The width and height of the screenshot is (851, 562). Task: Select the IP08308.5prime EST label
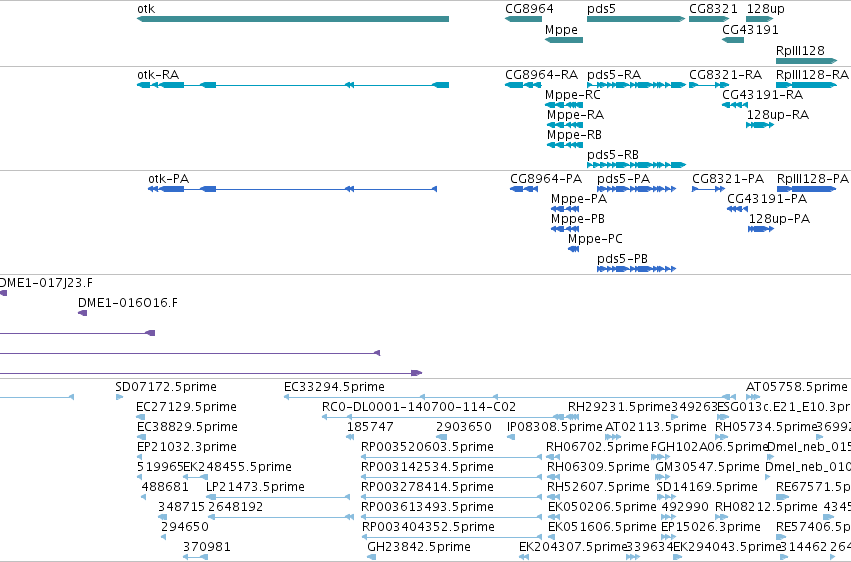[x=555, y=427]
